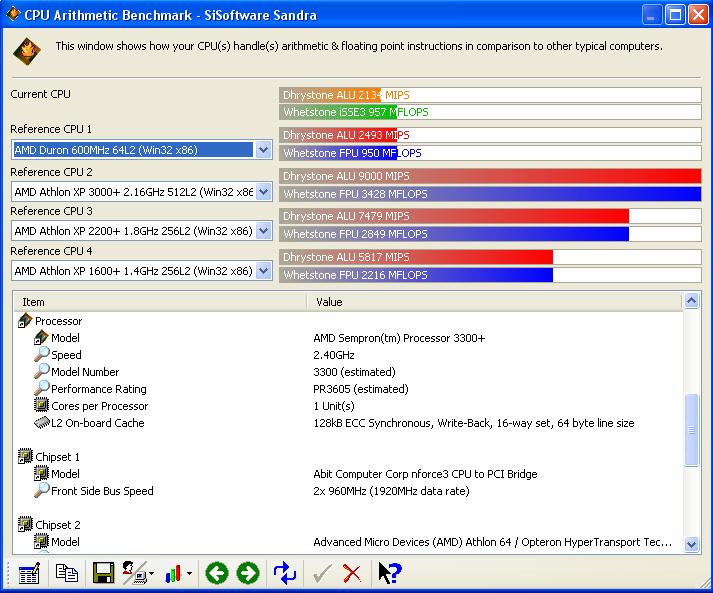Click magnifier icon next to Speed
Image resolution: width=713 pixels, height=593 pixels.
tap(41, 354)
